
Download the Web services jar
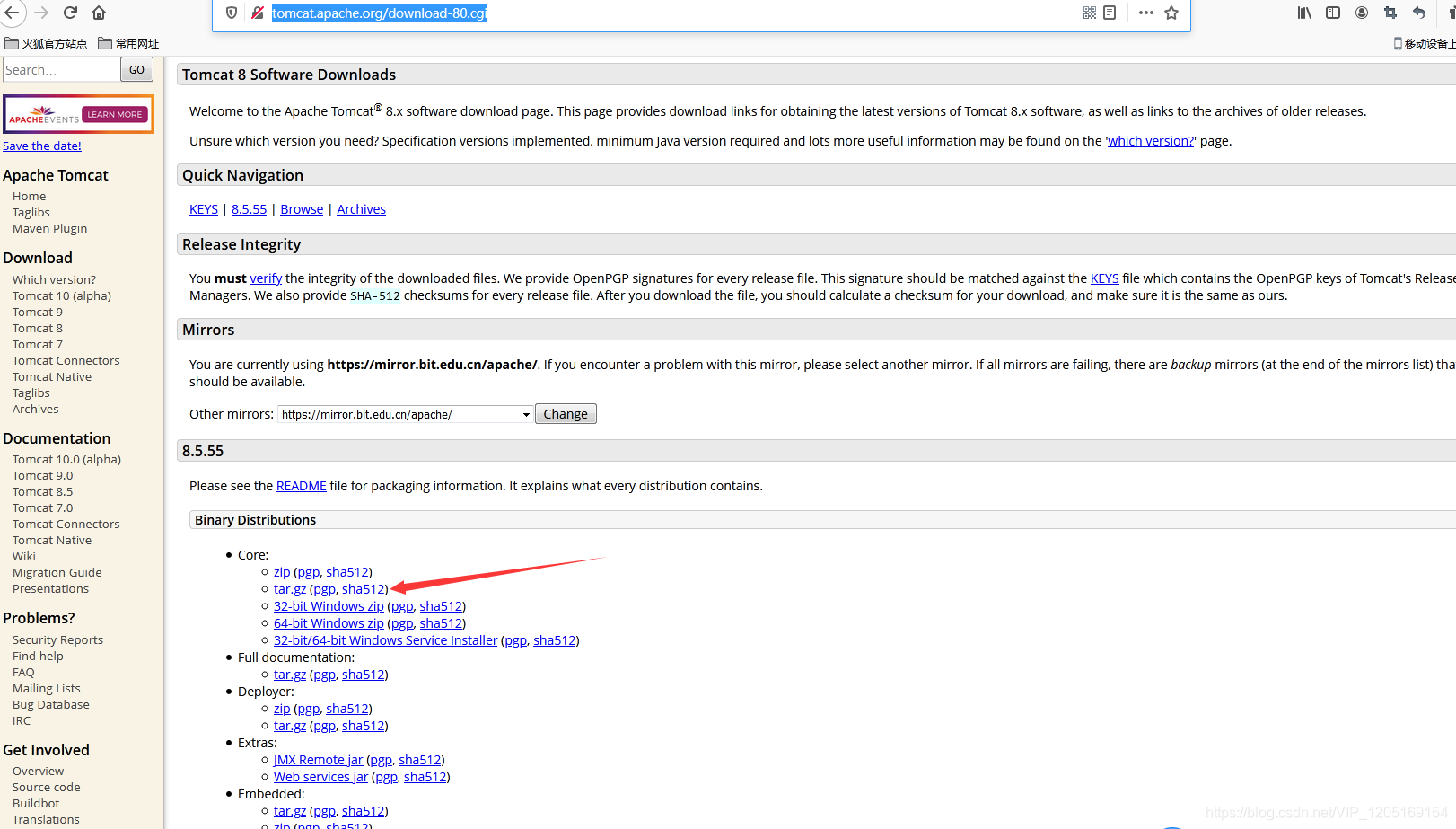(320, 777)
